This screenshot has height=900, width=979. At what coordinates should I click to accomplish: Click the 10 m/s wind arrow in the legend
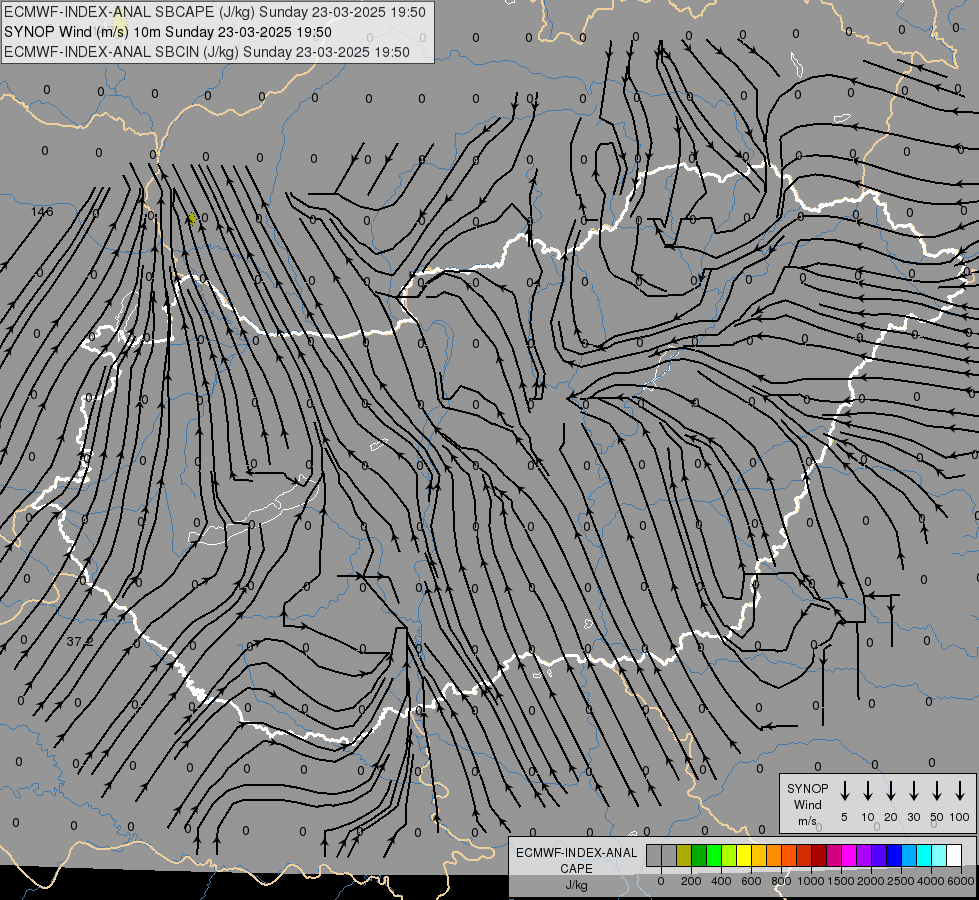coord(868,791)
